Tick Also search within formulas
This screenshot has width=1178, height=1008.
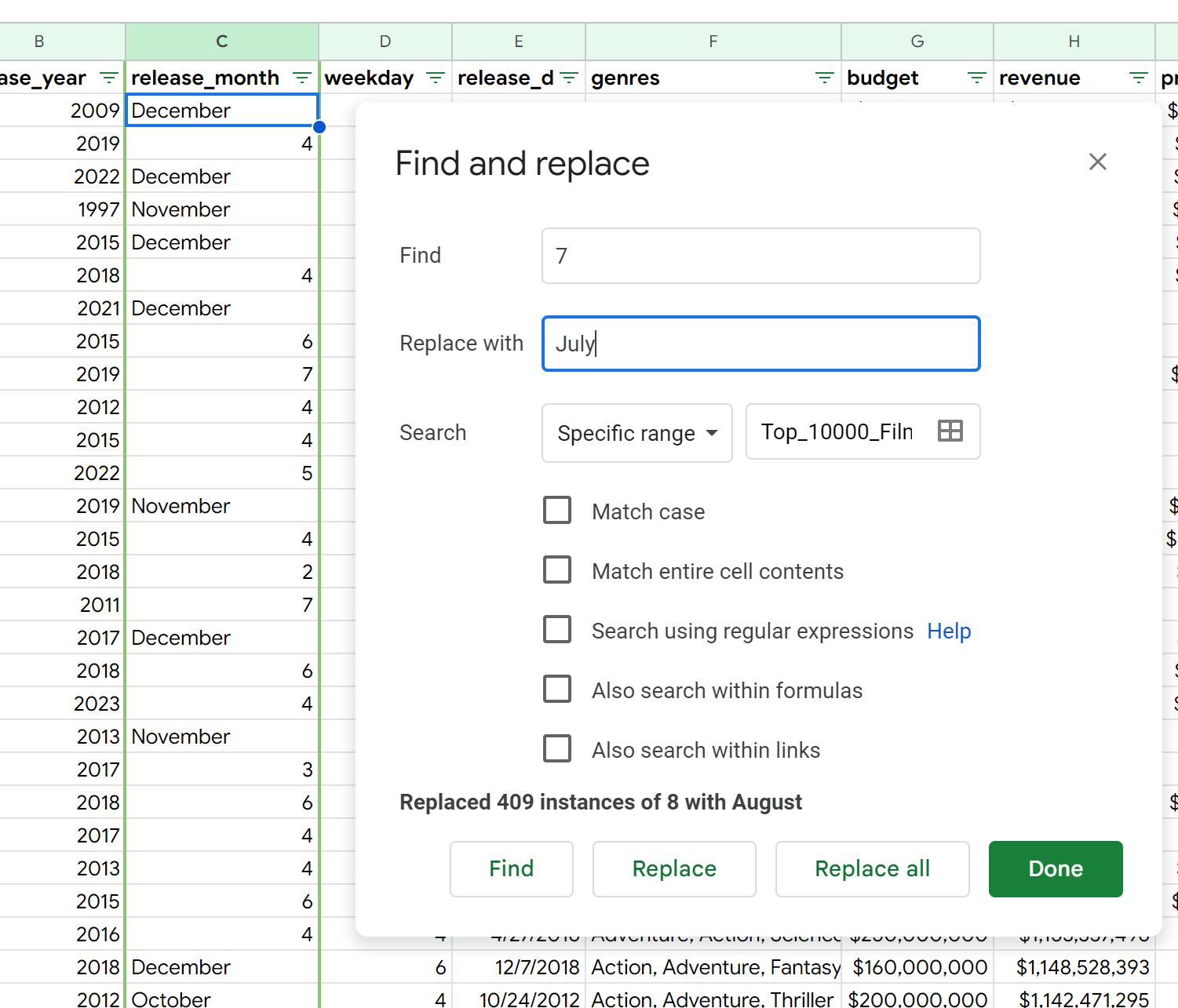click(557, 689)
